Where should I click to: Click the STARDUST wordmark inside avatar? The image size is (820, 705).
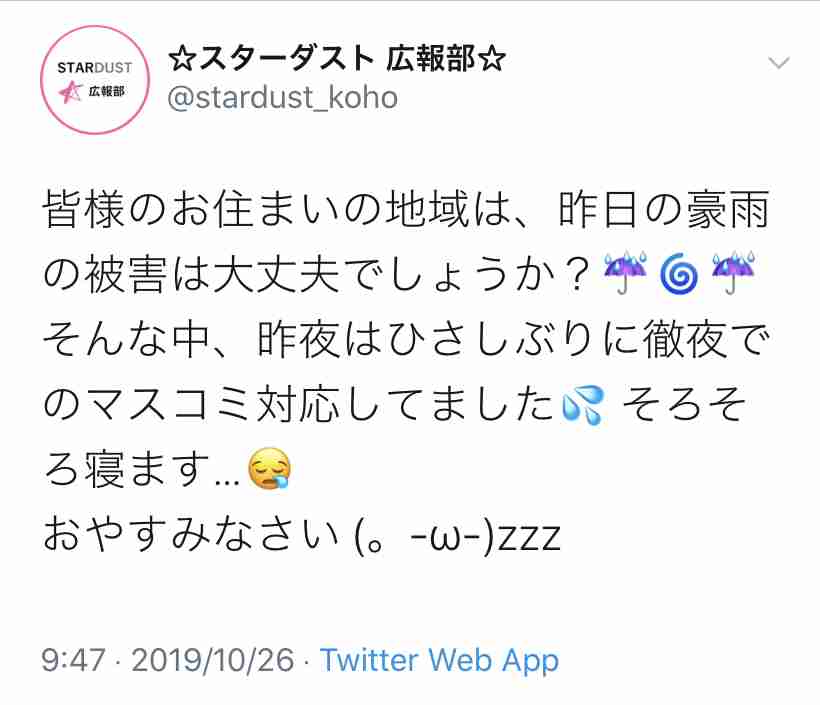tap(95, 67)
